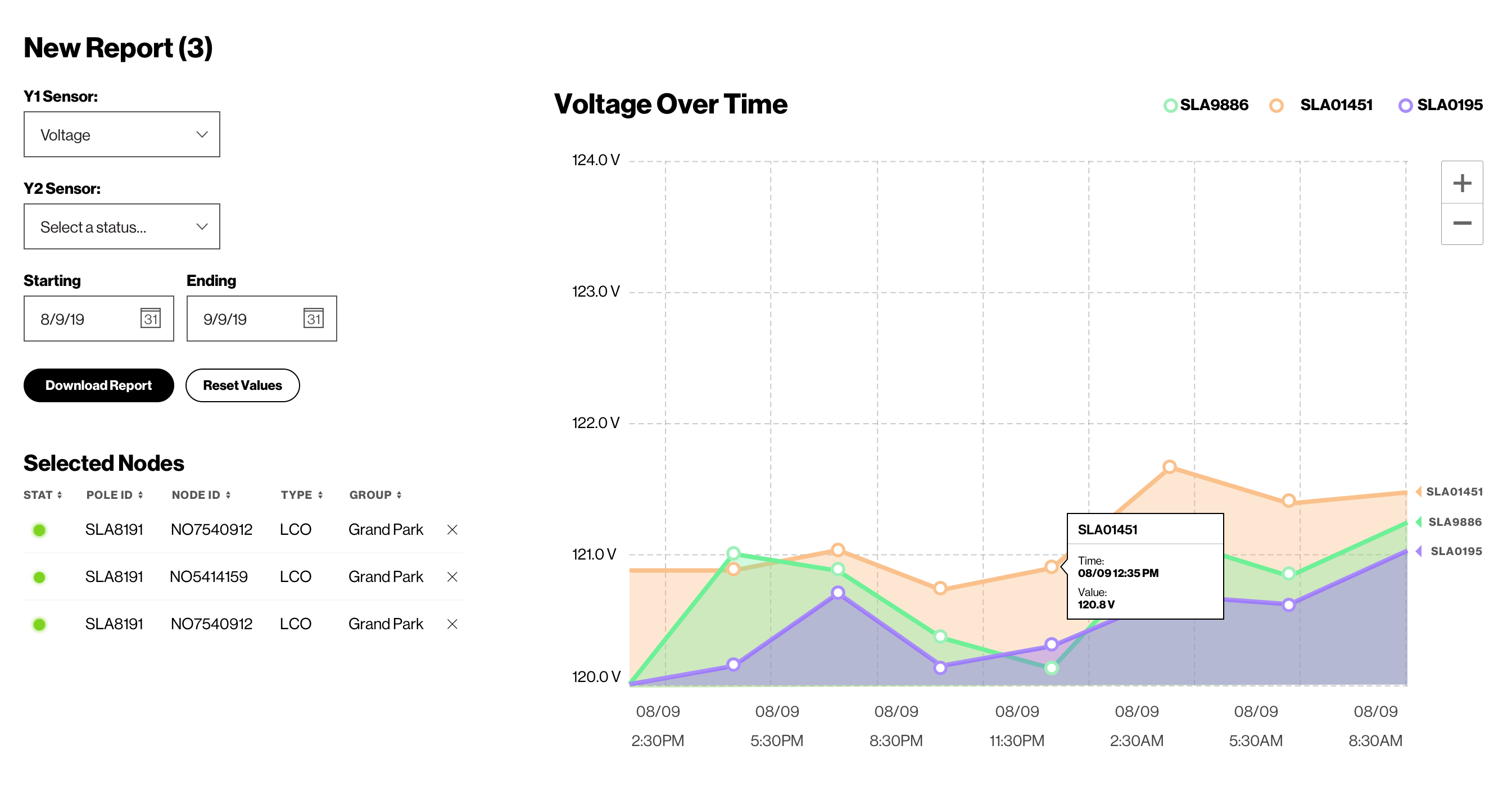
Task: Click the Starting date field 8/9/19
Action: tap(98, 319)
